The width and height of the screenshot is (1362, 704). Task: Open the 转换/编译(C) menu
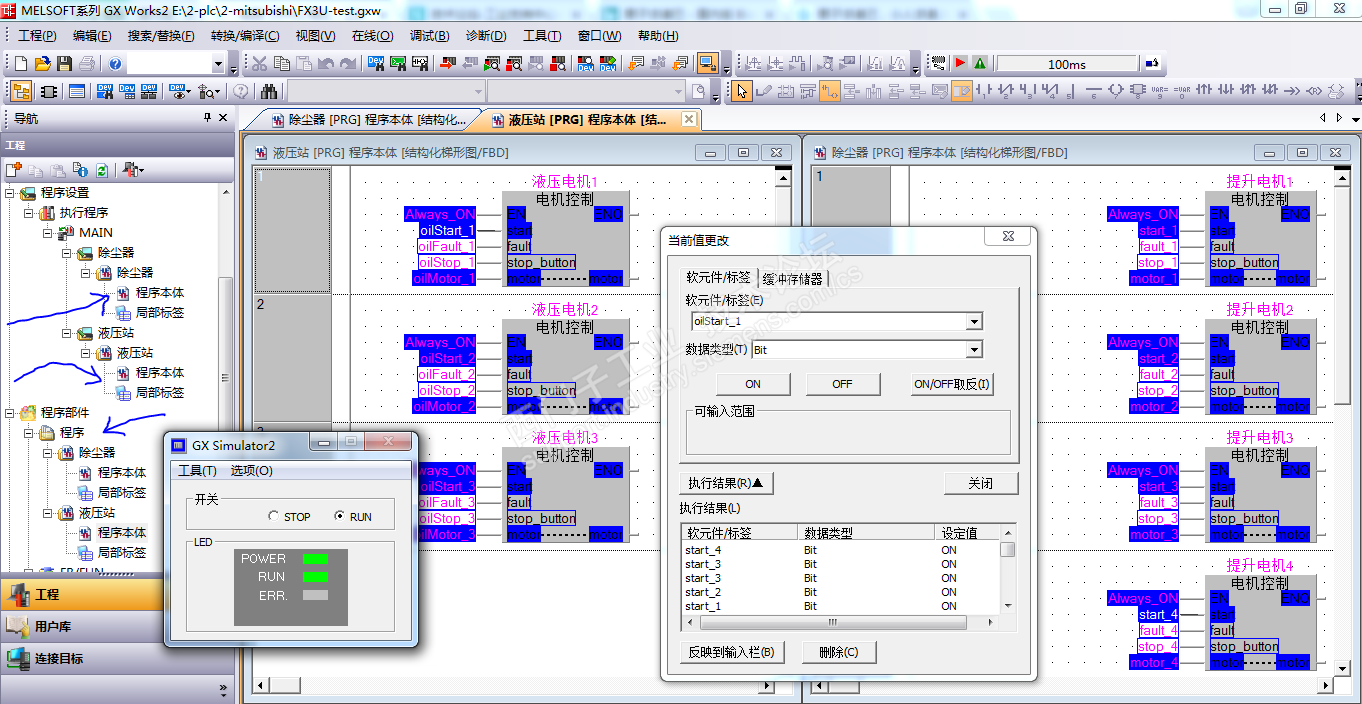pos(245,36)
